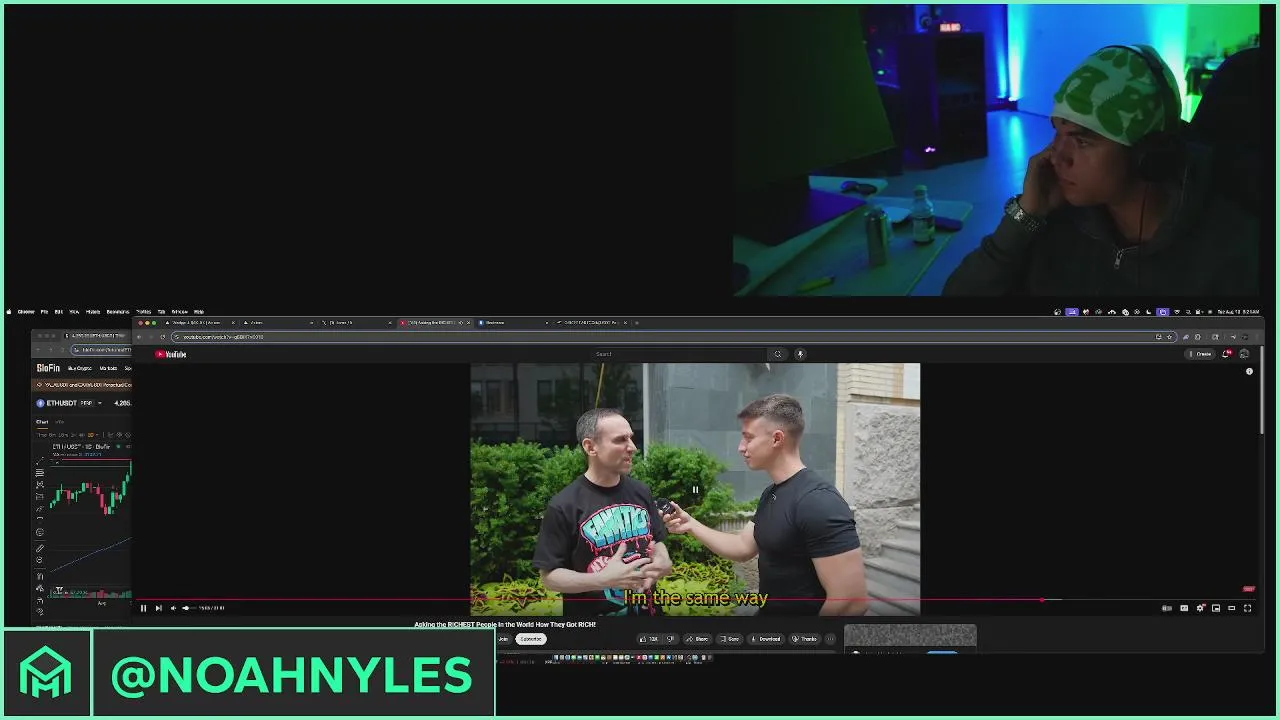Screen dimensions: 1280x720
Task: Click the Join button
Action: click(503, 639)
